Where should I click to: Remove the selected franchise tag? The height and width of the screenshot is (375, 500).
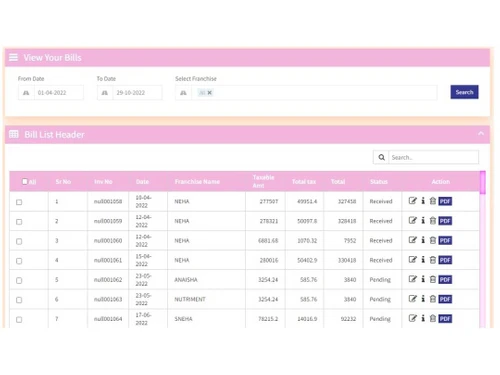tap(210, 93)
